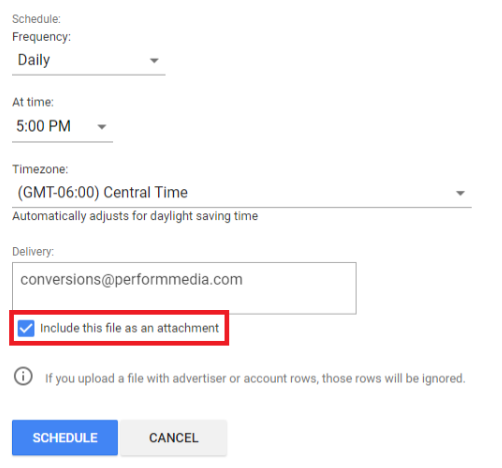Click the CANCEL button

[174, 438]
